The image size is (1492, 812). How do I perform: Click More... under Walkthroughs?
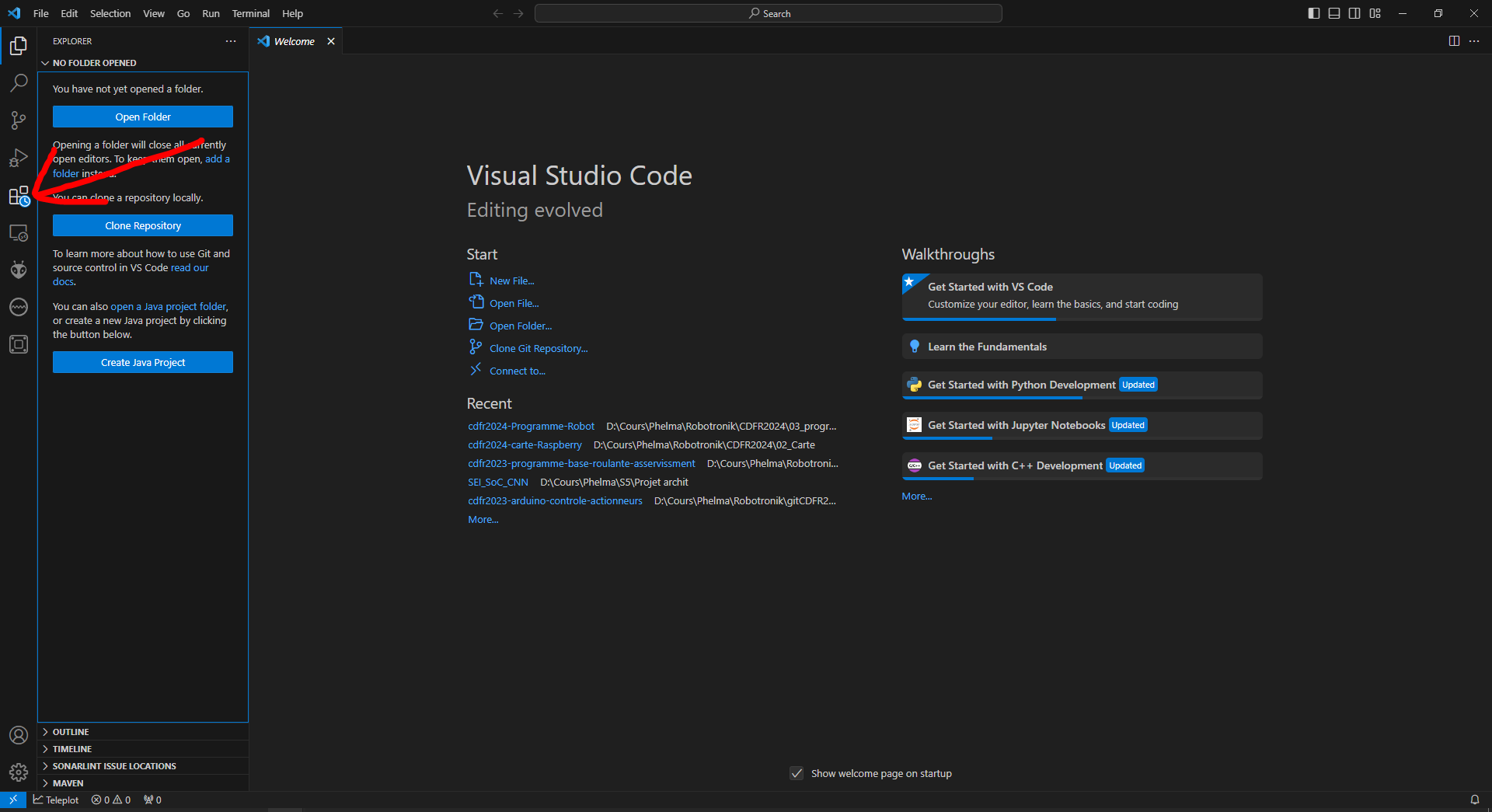click(x=917, y=496)
